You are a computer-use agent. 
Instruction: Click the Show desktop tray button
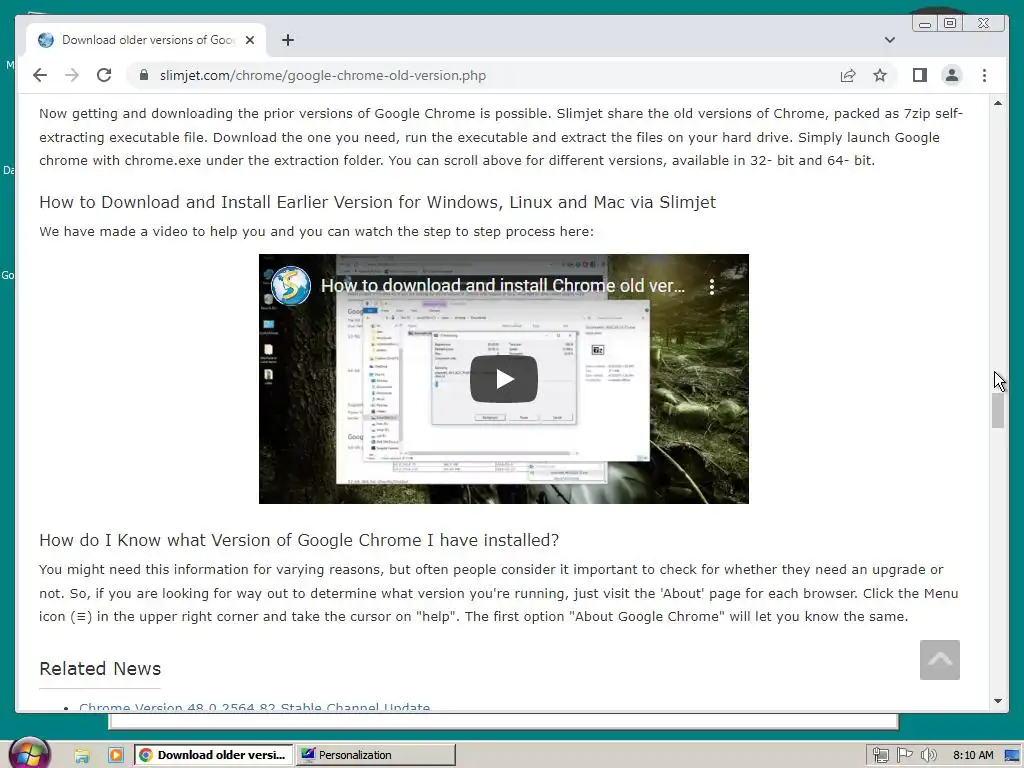click(x=1014, y=755)
